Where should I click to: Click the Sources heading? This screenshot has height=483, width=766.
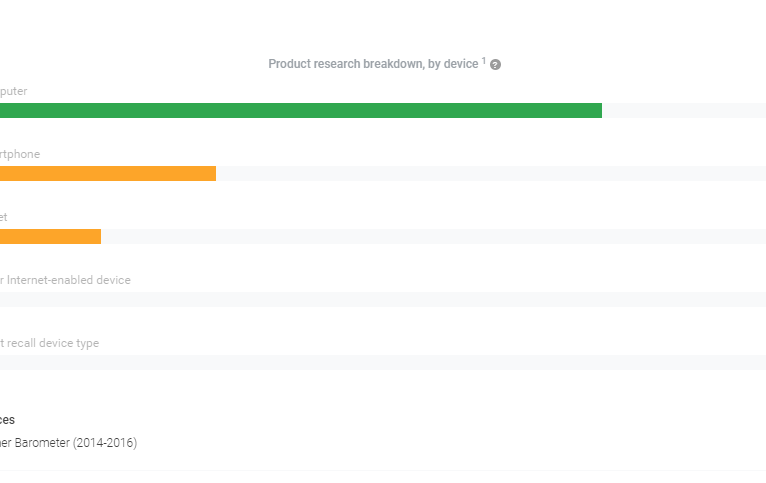8,420
